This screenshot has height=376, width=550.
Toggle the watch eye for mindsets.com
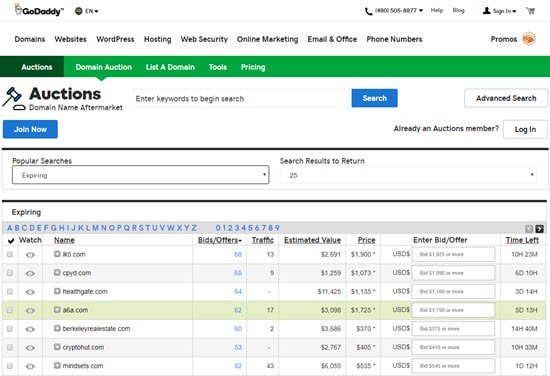pos(30,366)
